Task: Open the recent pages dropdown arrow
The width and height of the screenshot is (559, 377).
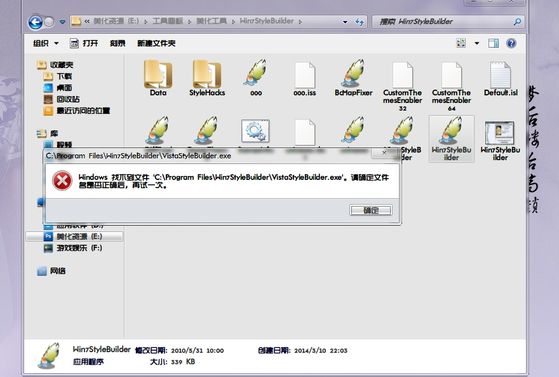Action: point(62,22)
